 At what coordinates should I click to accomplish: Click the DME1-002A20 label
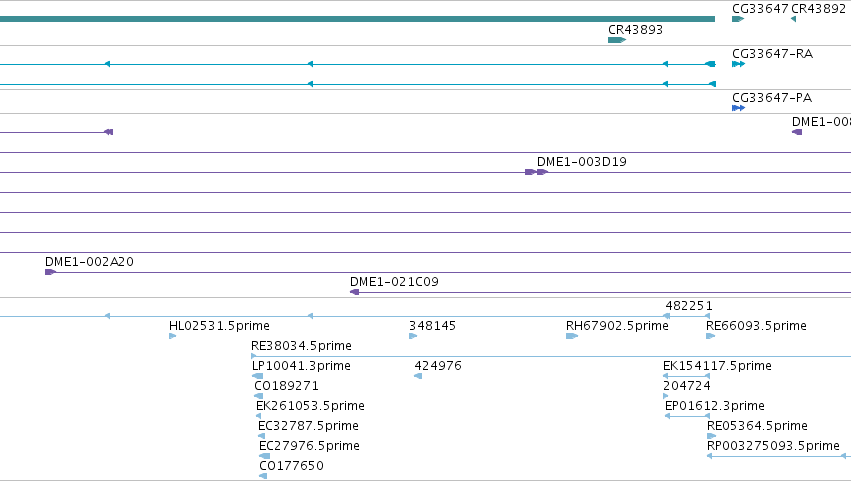(x=90, y=262)
